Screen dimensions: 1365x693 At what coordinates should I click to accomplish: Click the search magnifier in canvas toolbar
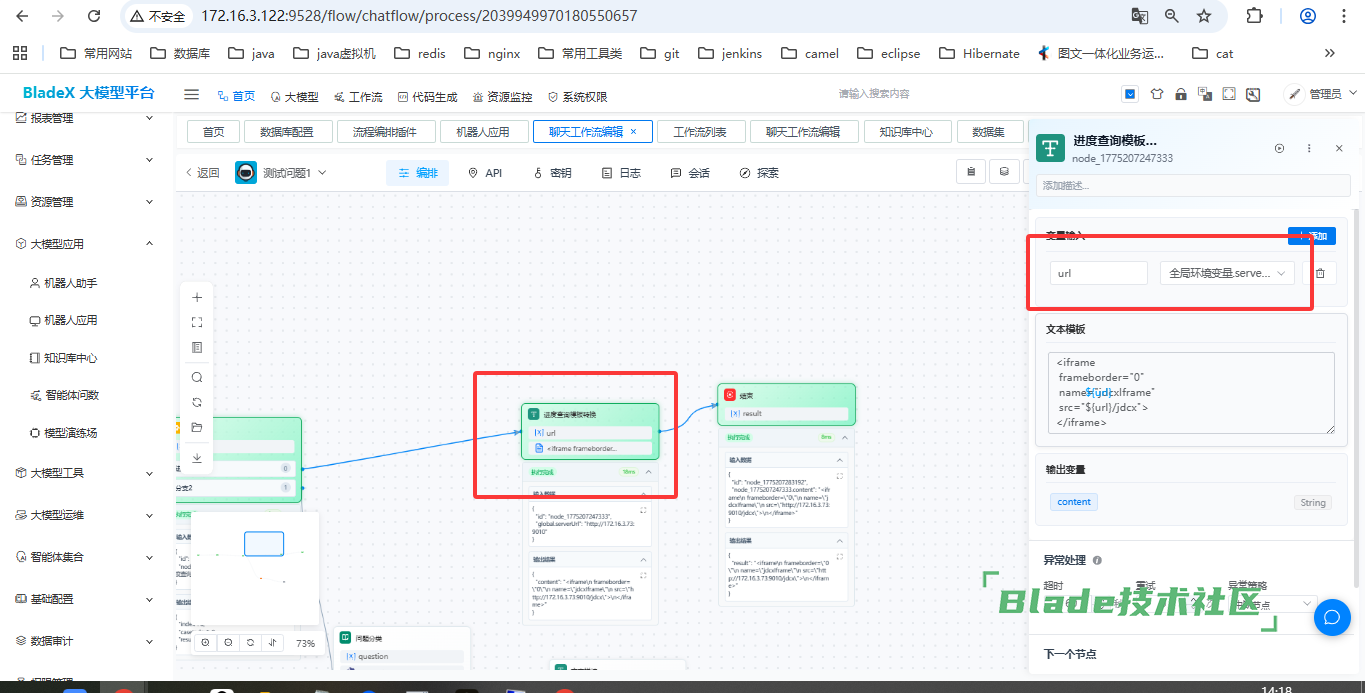coord(197,377)
